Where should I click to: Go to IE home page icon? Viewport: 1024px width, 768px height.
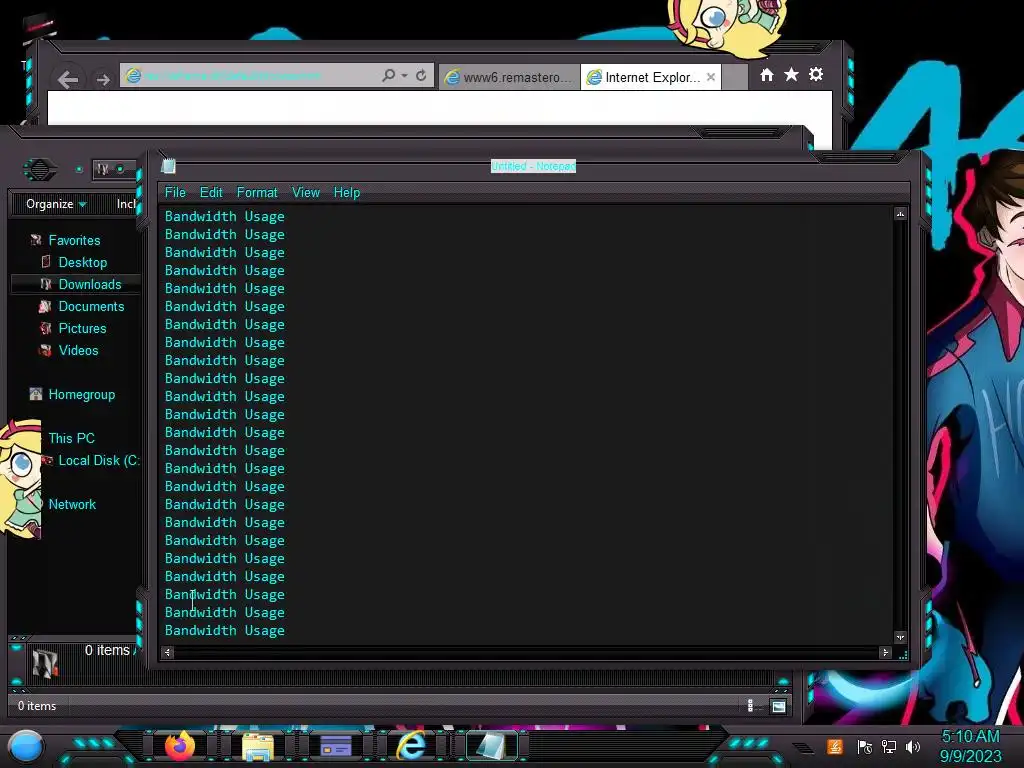767,74
